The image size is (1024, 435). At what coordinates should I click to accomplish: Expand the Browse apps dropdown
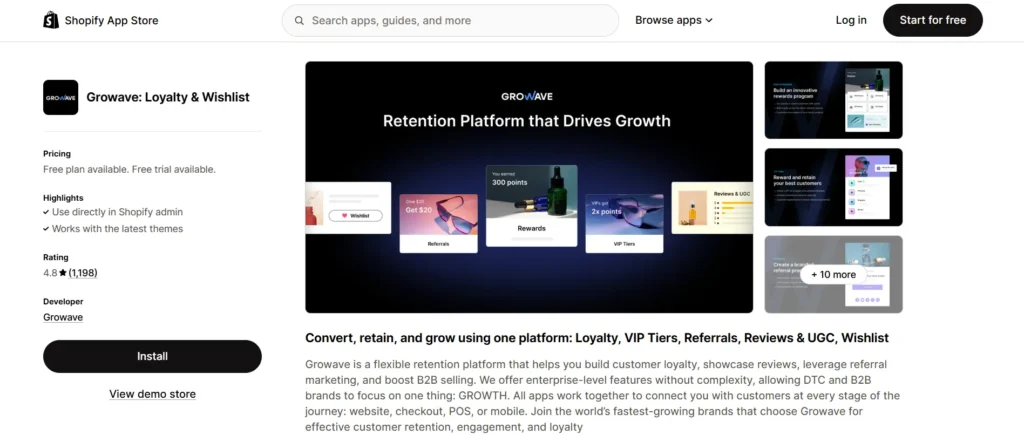pos(674,20)
